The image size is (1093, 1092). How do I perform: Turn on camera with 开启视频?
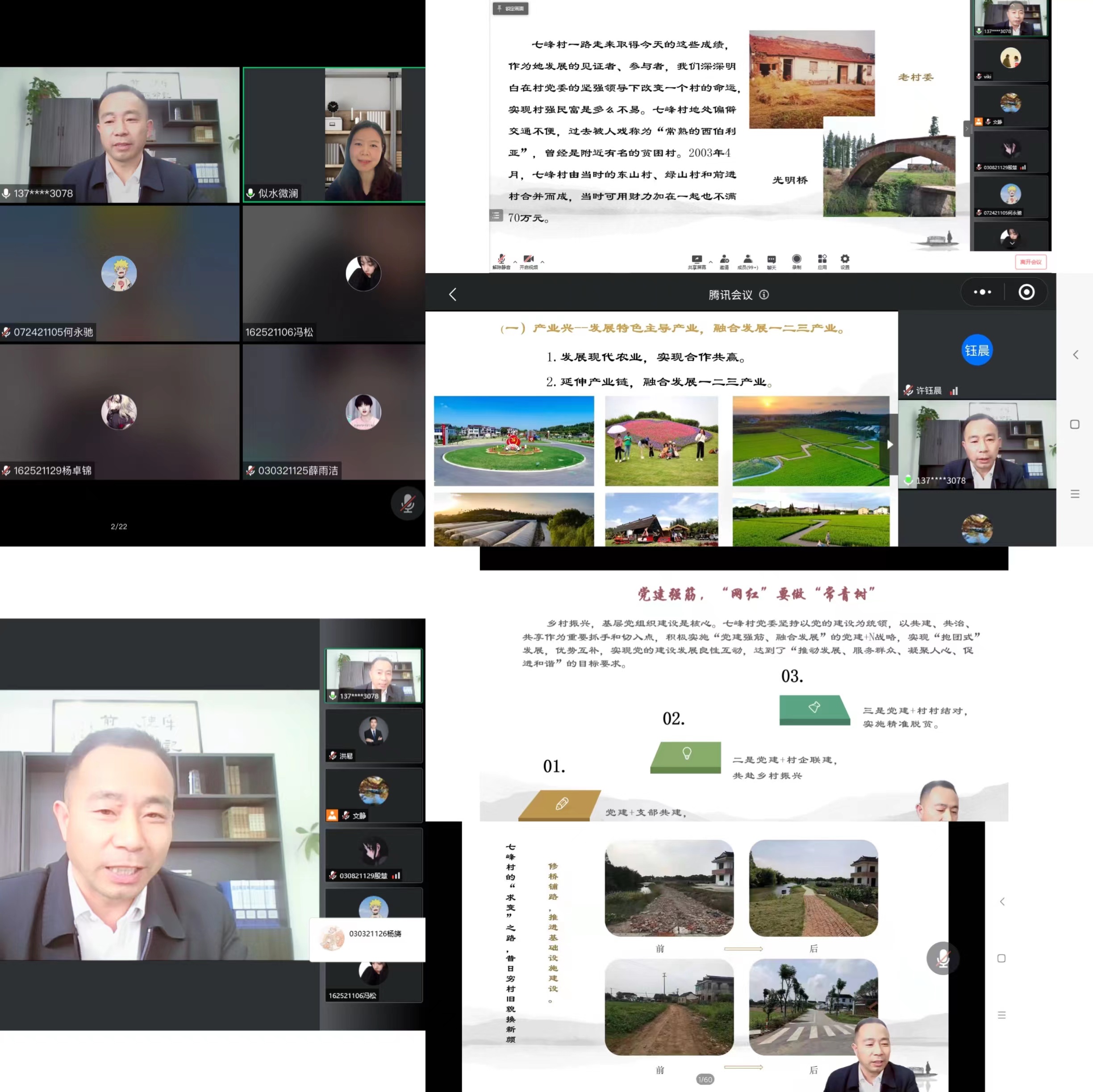pos(528,262)
